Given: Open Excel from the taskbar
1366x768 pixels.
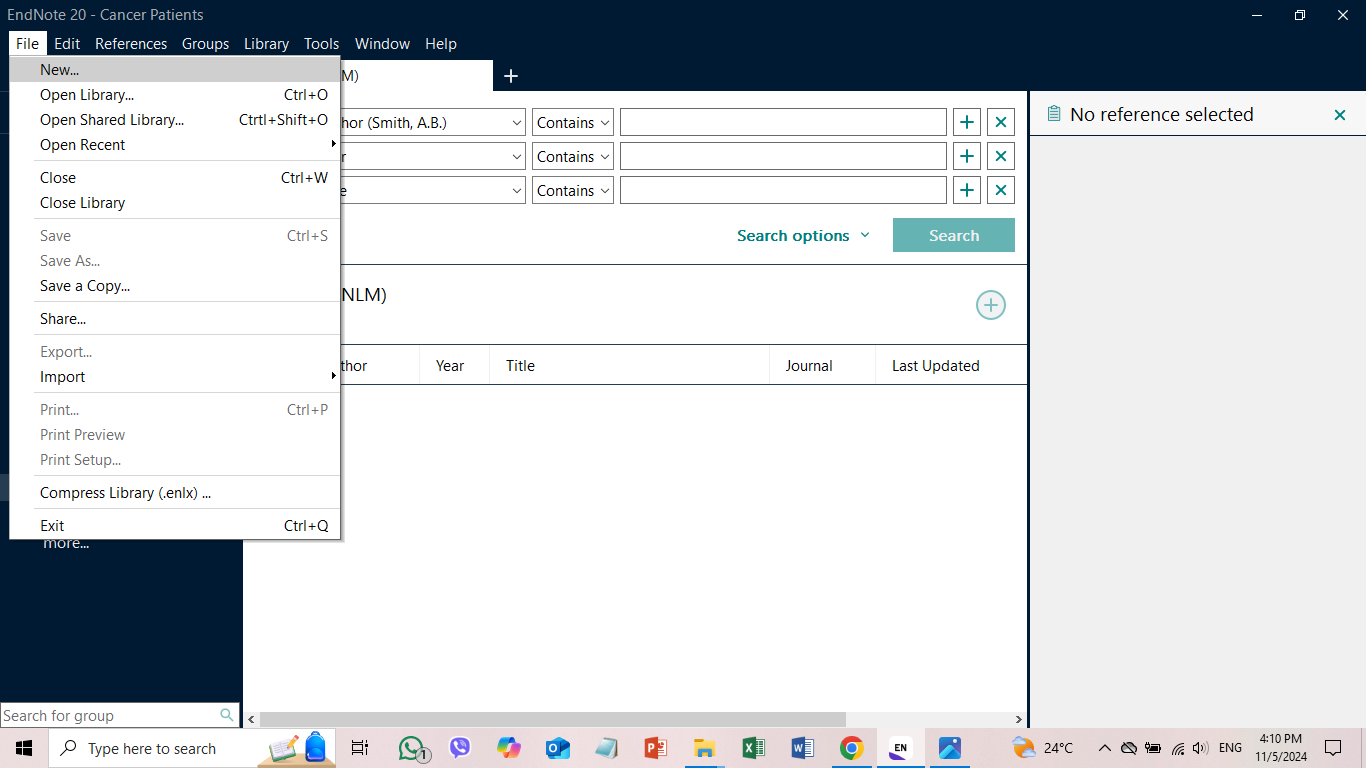Looking at the screenshot, I should [754, 748].
